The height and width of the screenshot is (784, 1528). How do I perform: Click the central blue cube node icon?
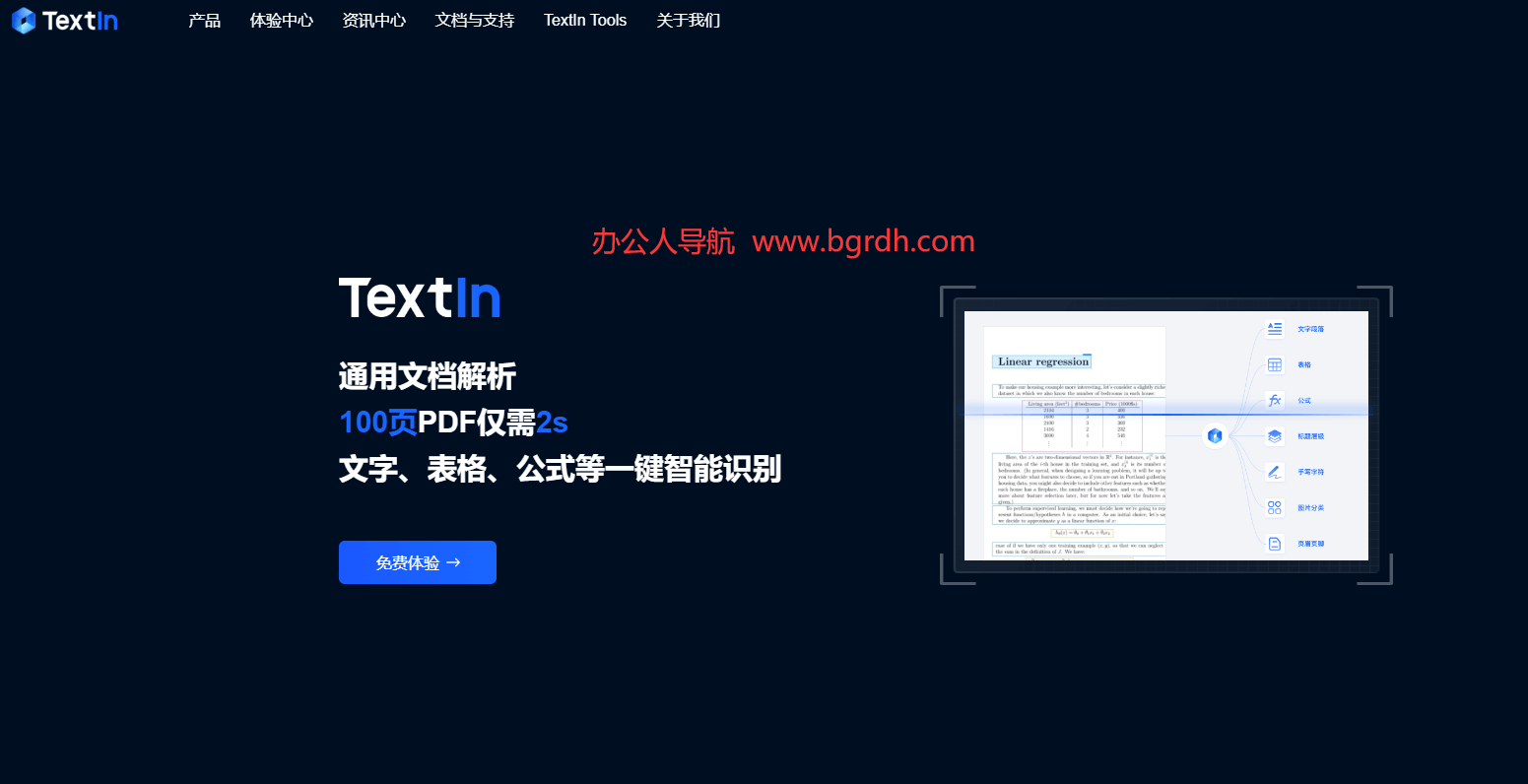pyautogui.click(x=1215, y=436)
